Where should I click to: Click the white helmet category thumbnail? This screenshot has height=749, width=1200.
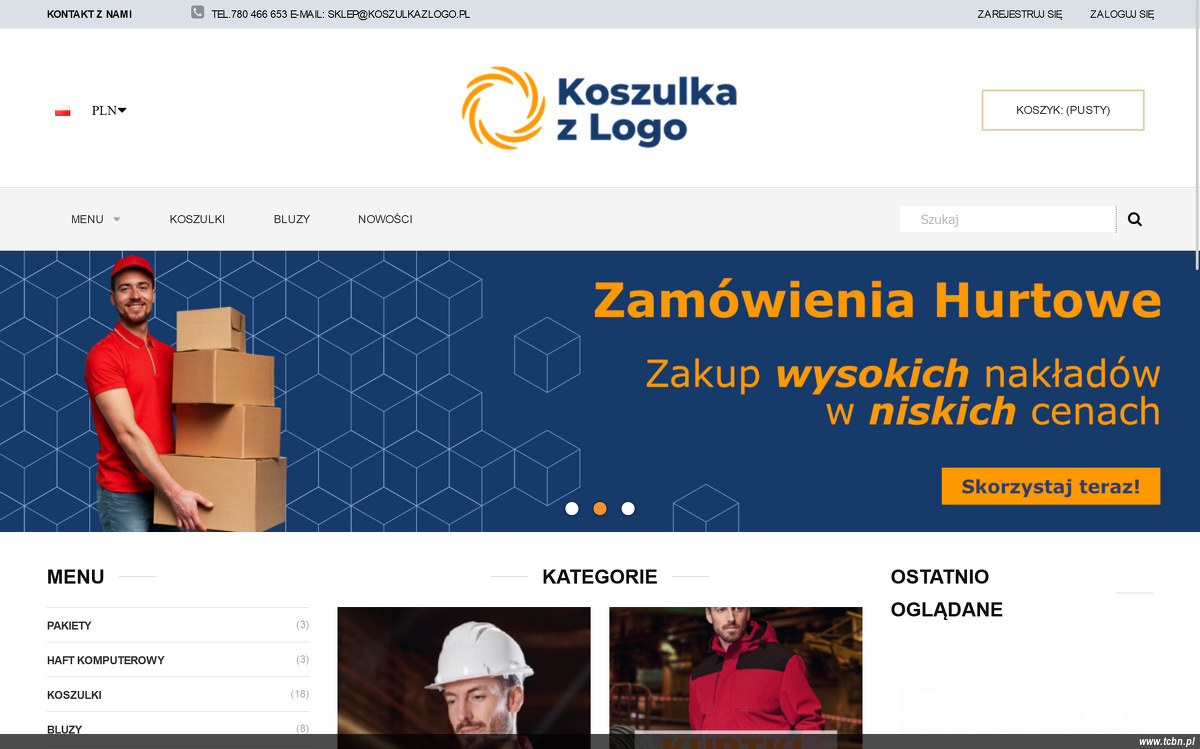464,677
